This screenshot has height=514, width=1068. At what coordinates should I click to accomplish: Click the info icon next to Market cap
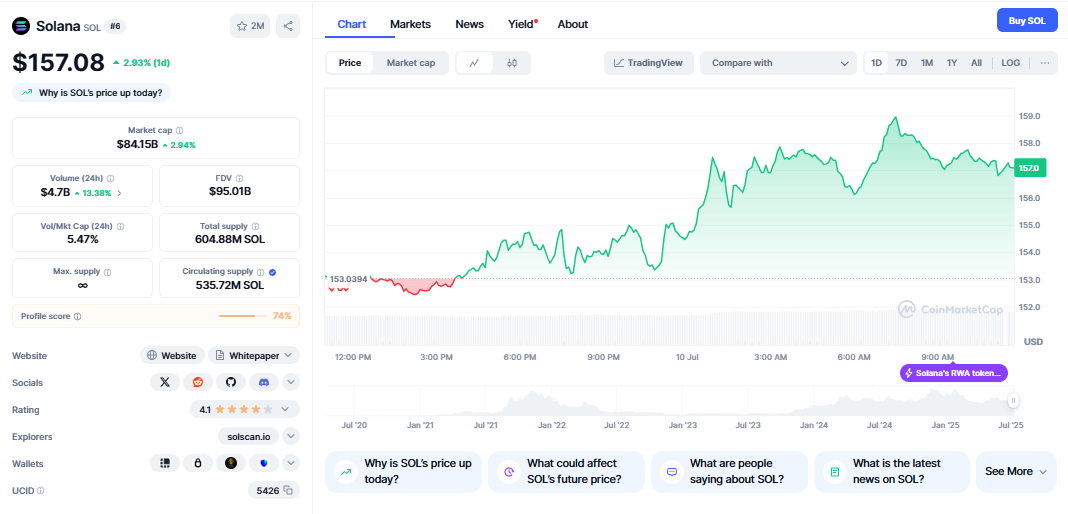click(x=180, y=130)
